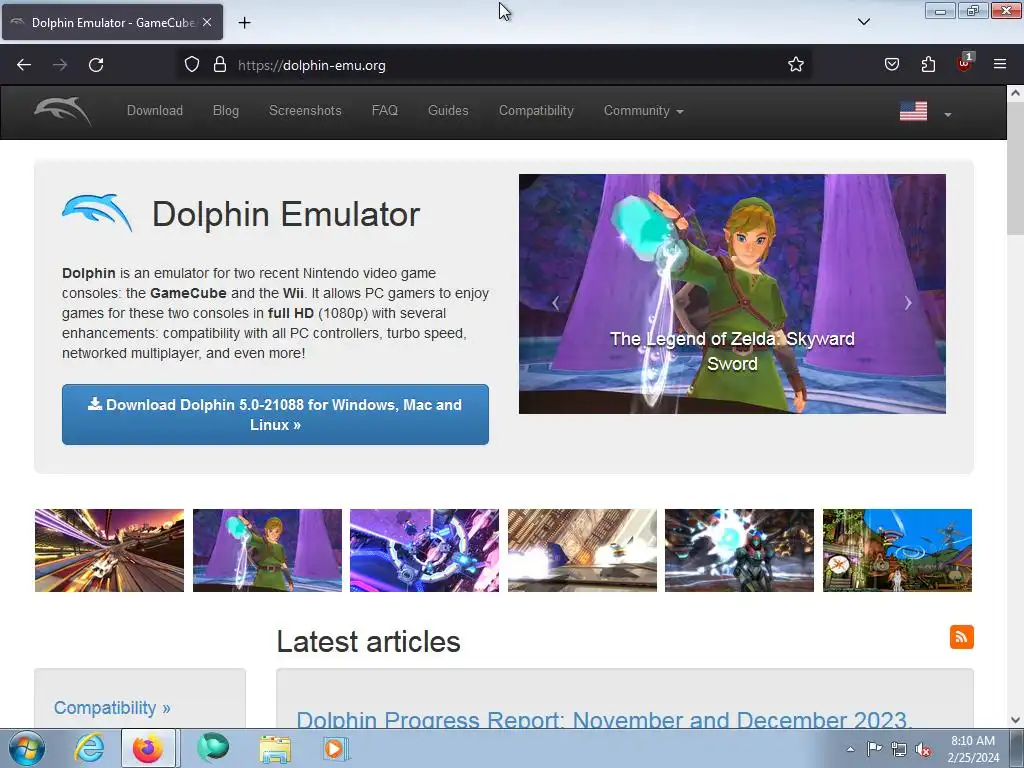
Task: Launch Internet Explorer from taskbar
Action: click(89, 748)
